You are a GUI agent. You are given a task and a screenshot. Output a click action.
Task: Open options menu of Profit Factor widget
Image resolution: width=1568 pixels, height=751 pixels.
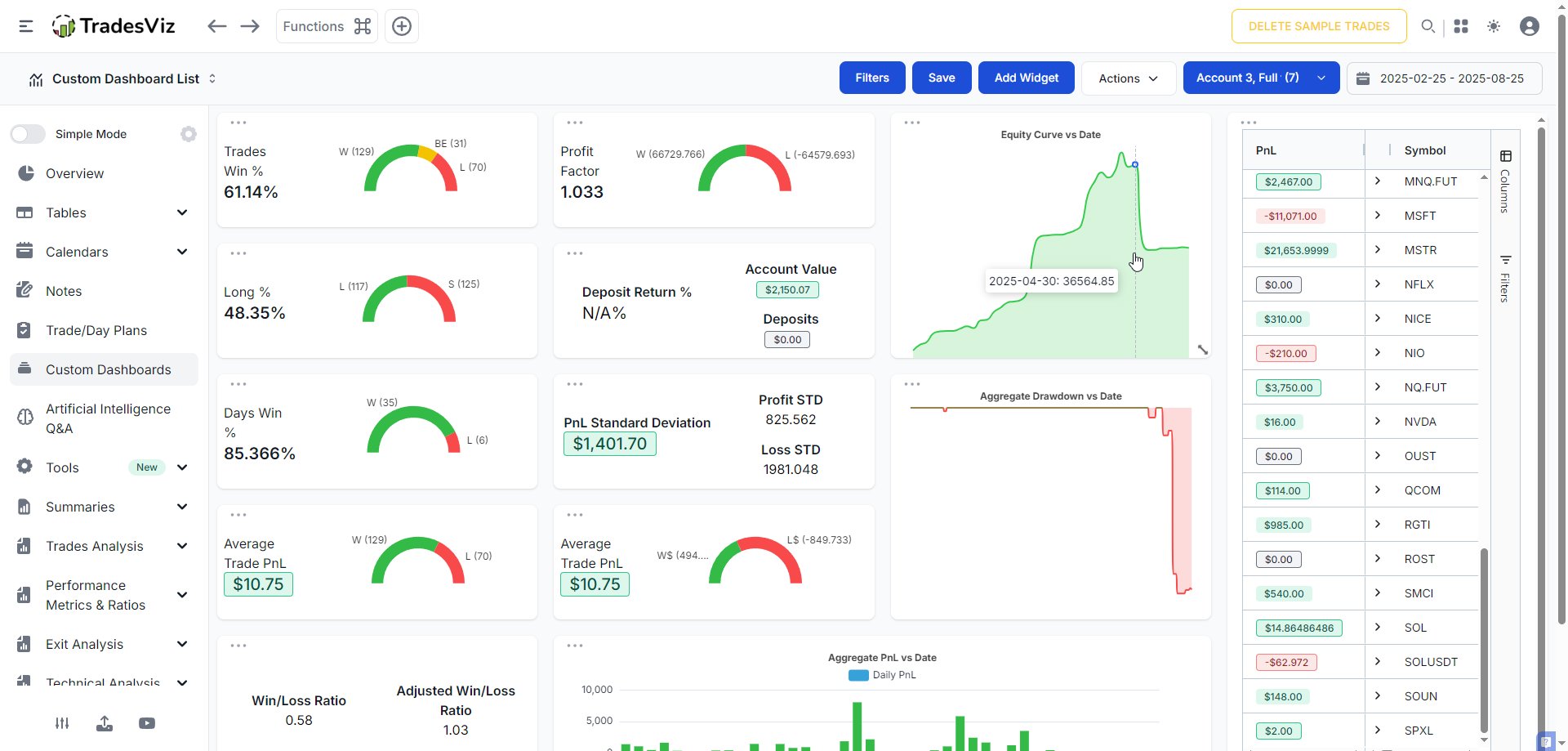(575, 123)
